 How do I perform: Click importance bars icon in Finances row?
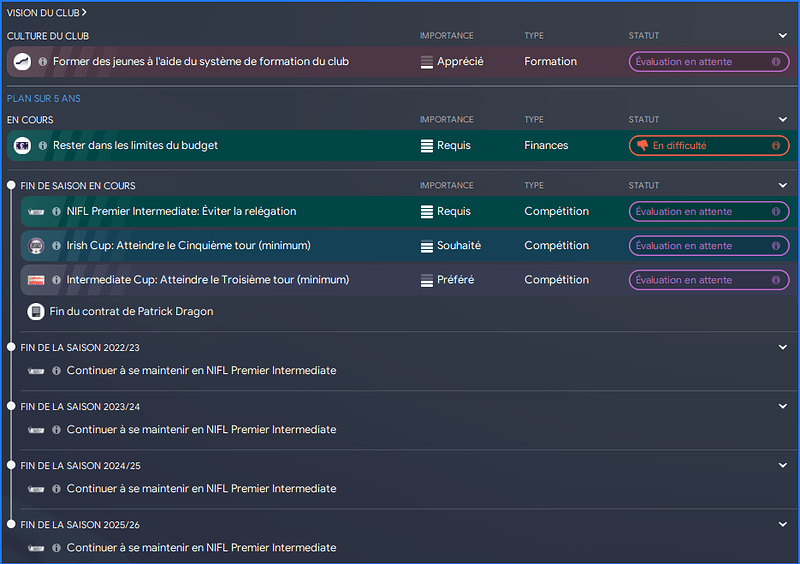click(427, 146)
